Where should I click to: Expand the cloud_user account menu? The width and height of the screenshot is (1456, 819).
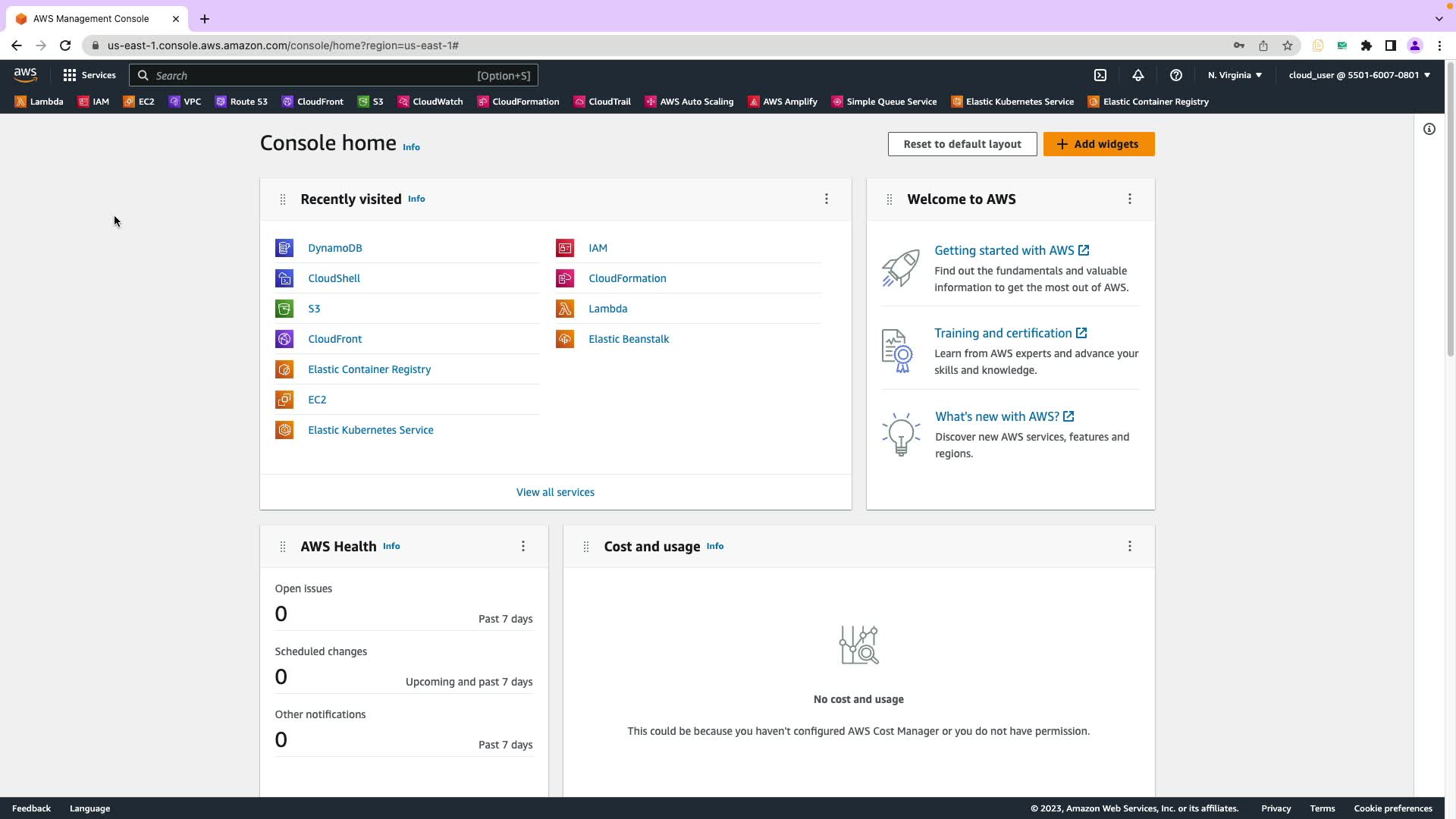tap(1359, 75)
